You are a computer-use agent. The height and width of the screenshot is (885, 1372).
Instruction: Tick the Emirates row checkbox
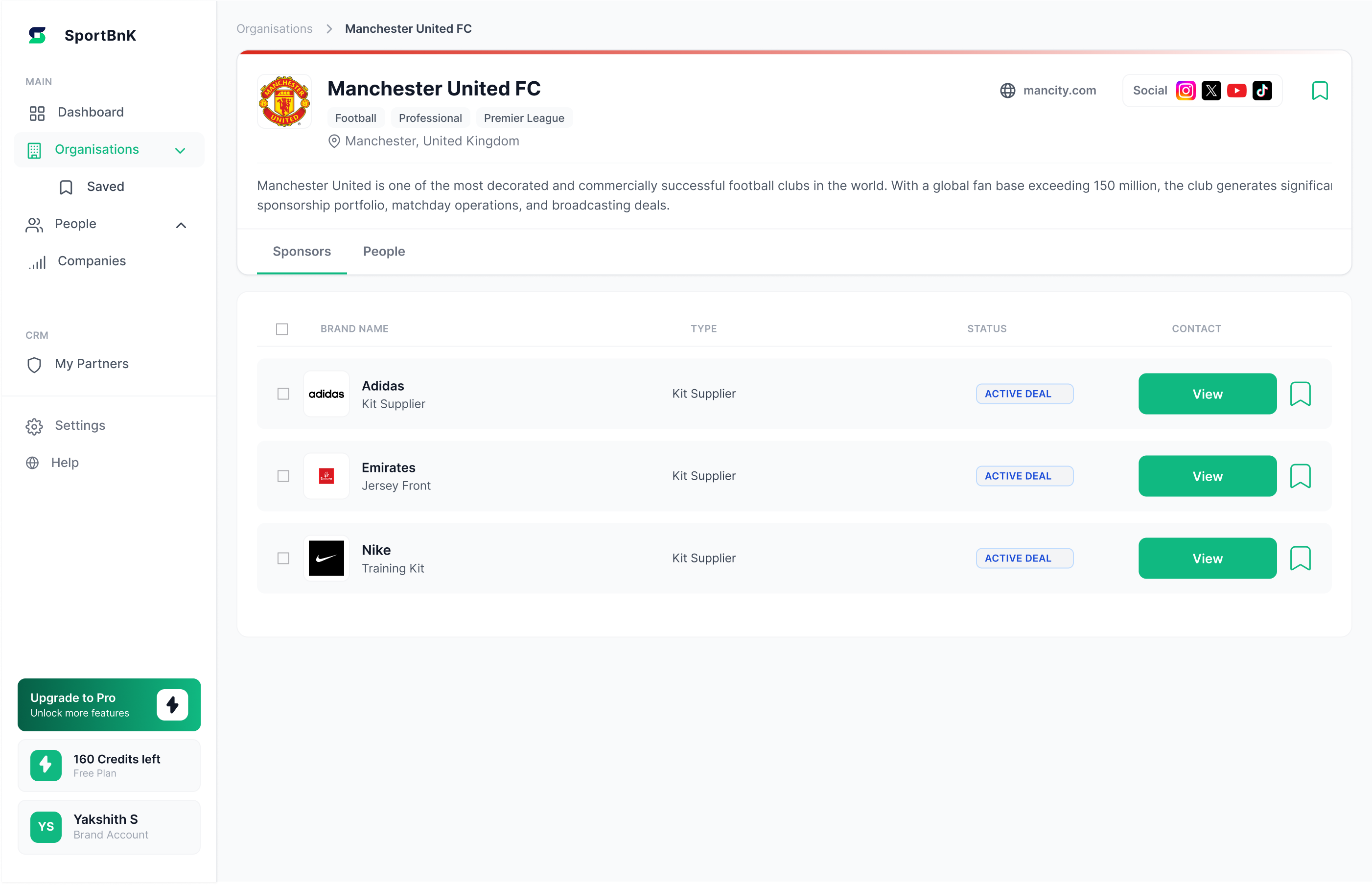tap(283, 476)
